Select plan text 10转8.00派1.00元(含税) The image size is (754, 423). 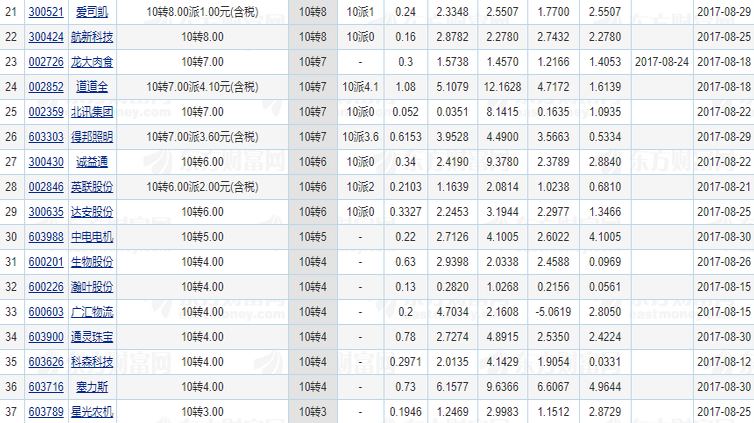coord(202,12)
